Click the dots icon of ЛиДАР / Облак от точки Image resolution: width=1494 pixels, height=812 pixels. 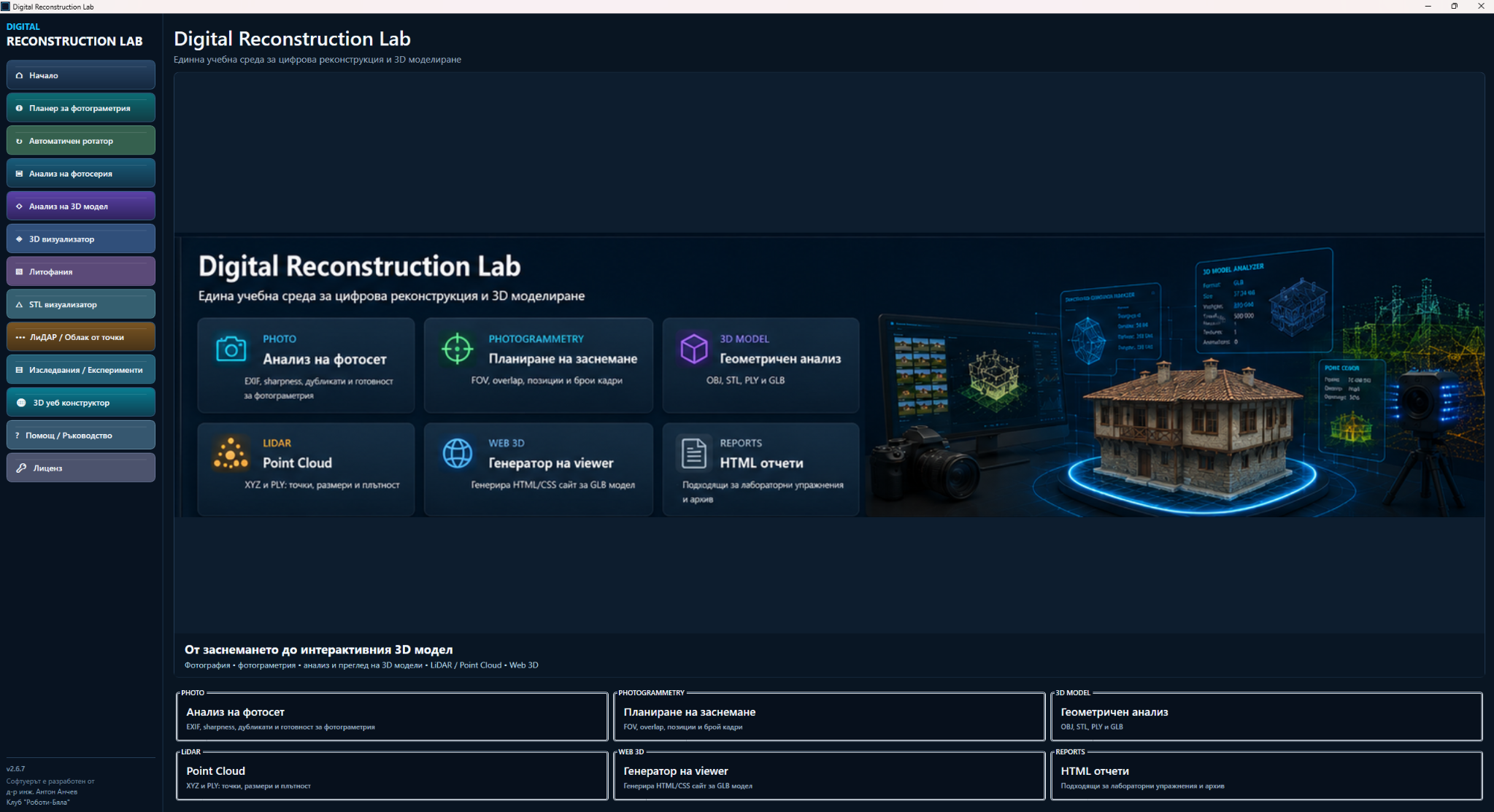pos(20,337)
